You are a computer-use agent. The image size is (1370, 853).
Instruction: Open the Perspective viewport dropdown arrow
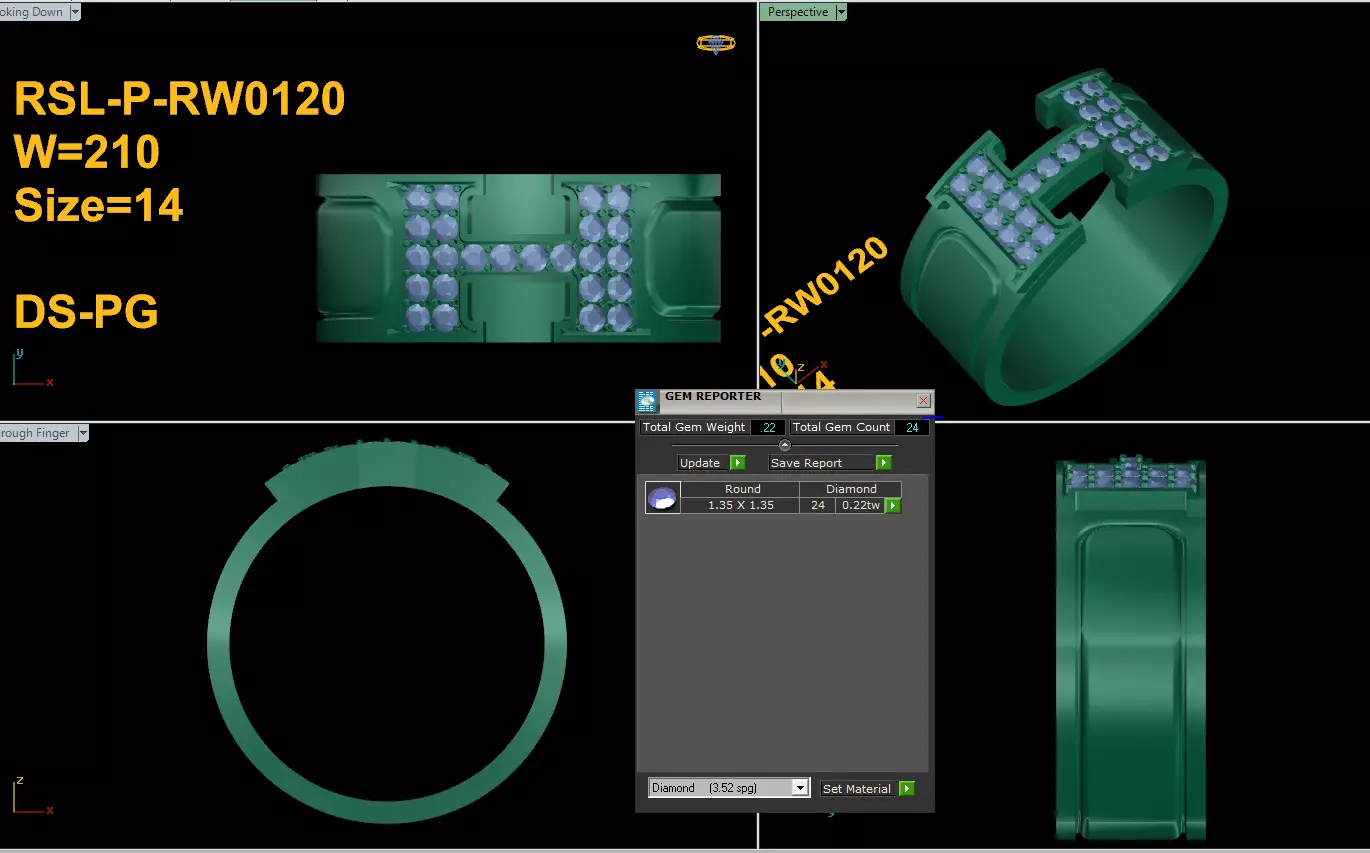[x=841, y=12]
